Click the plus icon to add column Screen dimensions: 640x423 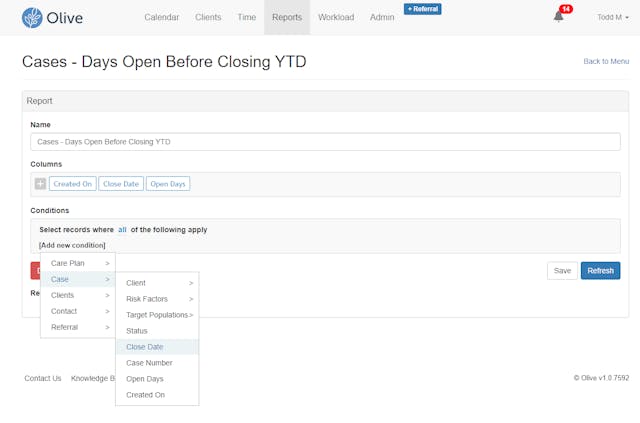click(40, 184)
